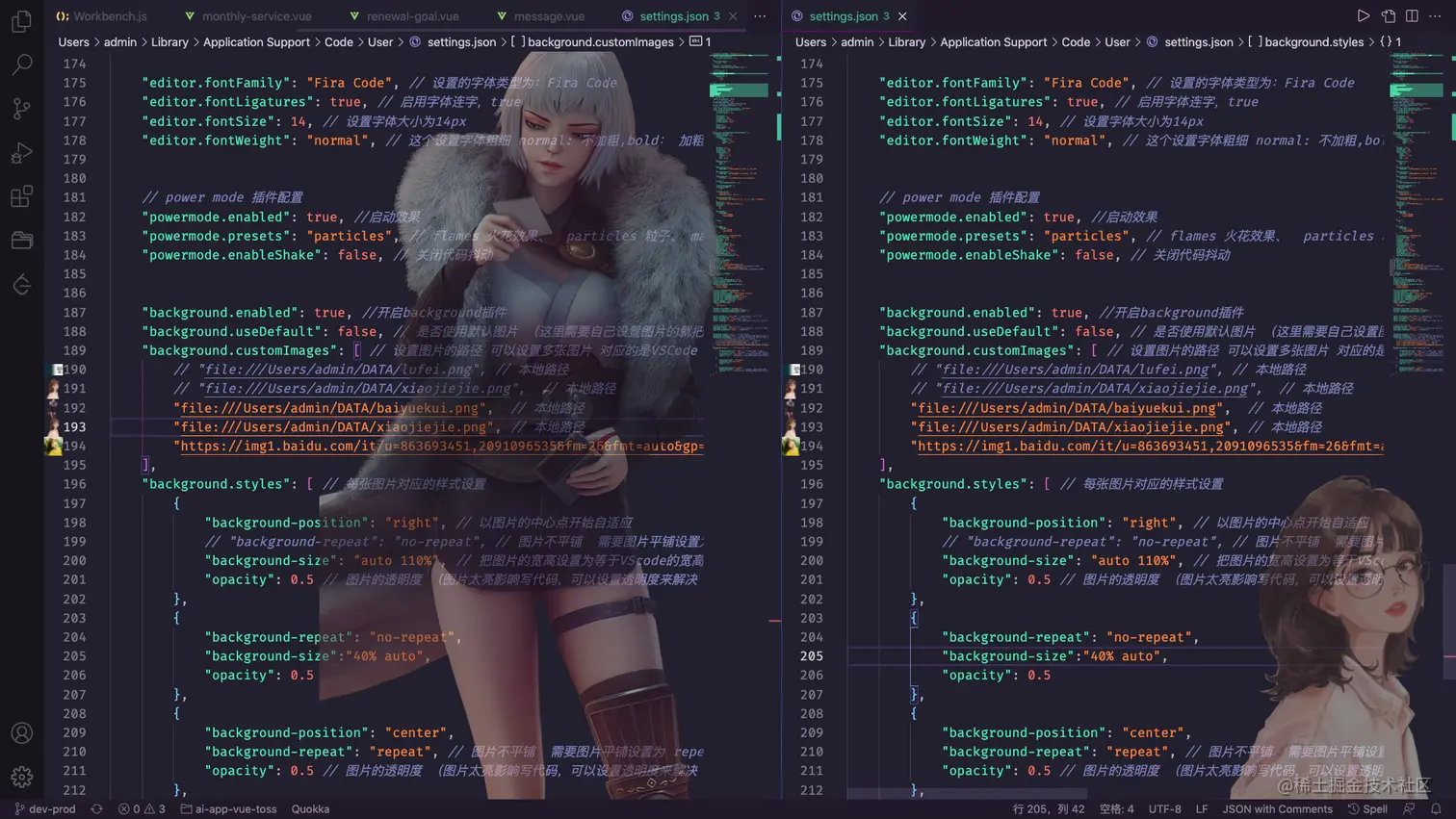The image size is (1456, 819).
Task: Click dev-prod git branch in status bar
Action: click(45, 809)
